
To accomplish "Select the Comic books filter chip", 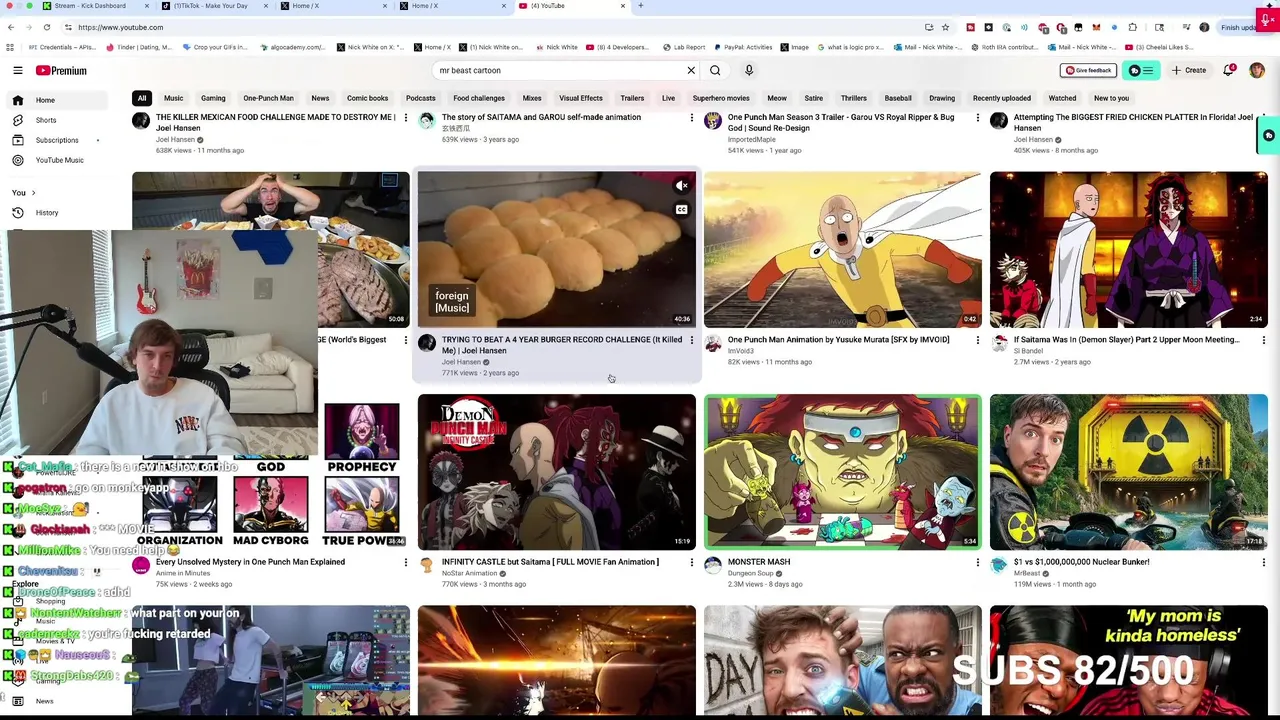I will [x=367, y=98].
